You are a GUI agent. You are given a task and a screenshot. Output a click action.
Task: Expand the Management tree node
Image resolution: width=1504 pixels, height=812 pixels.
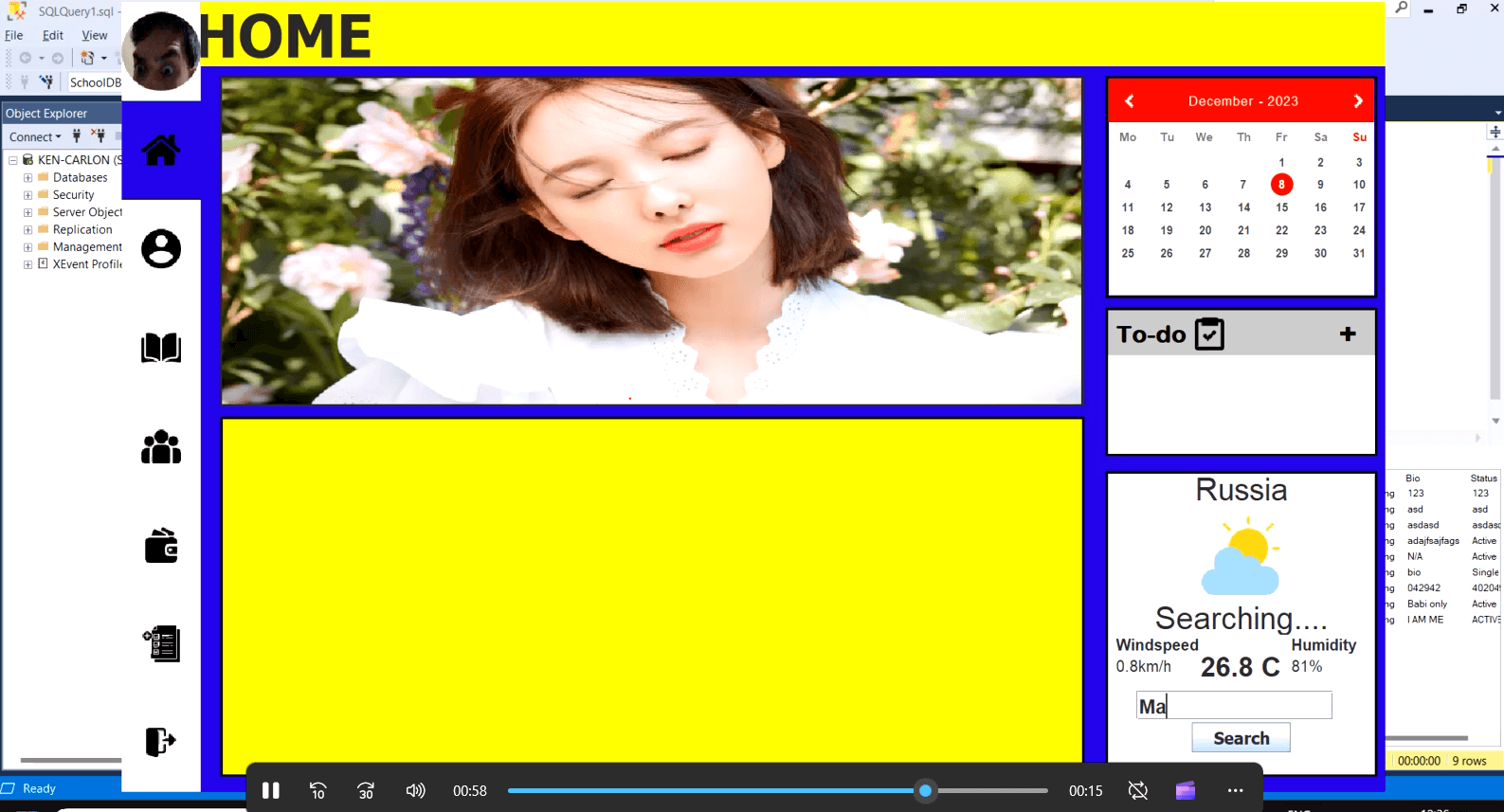27,246
